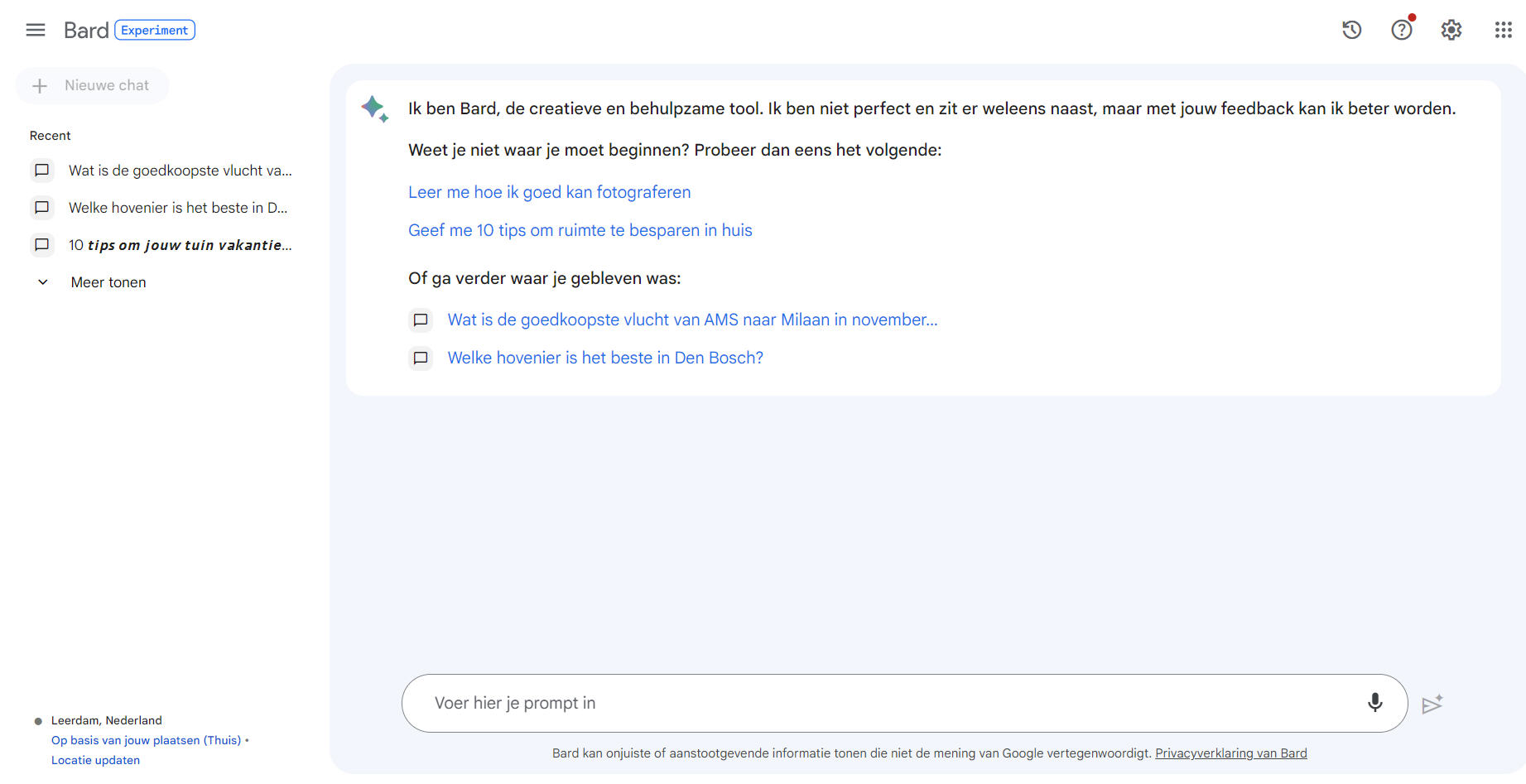Select suggestion Geef me 10 tips om ruimte te besparen

pyautogui.click(x=580, y=230)
